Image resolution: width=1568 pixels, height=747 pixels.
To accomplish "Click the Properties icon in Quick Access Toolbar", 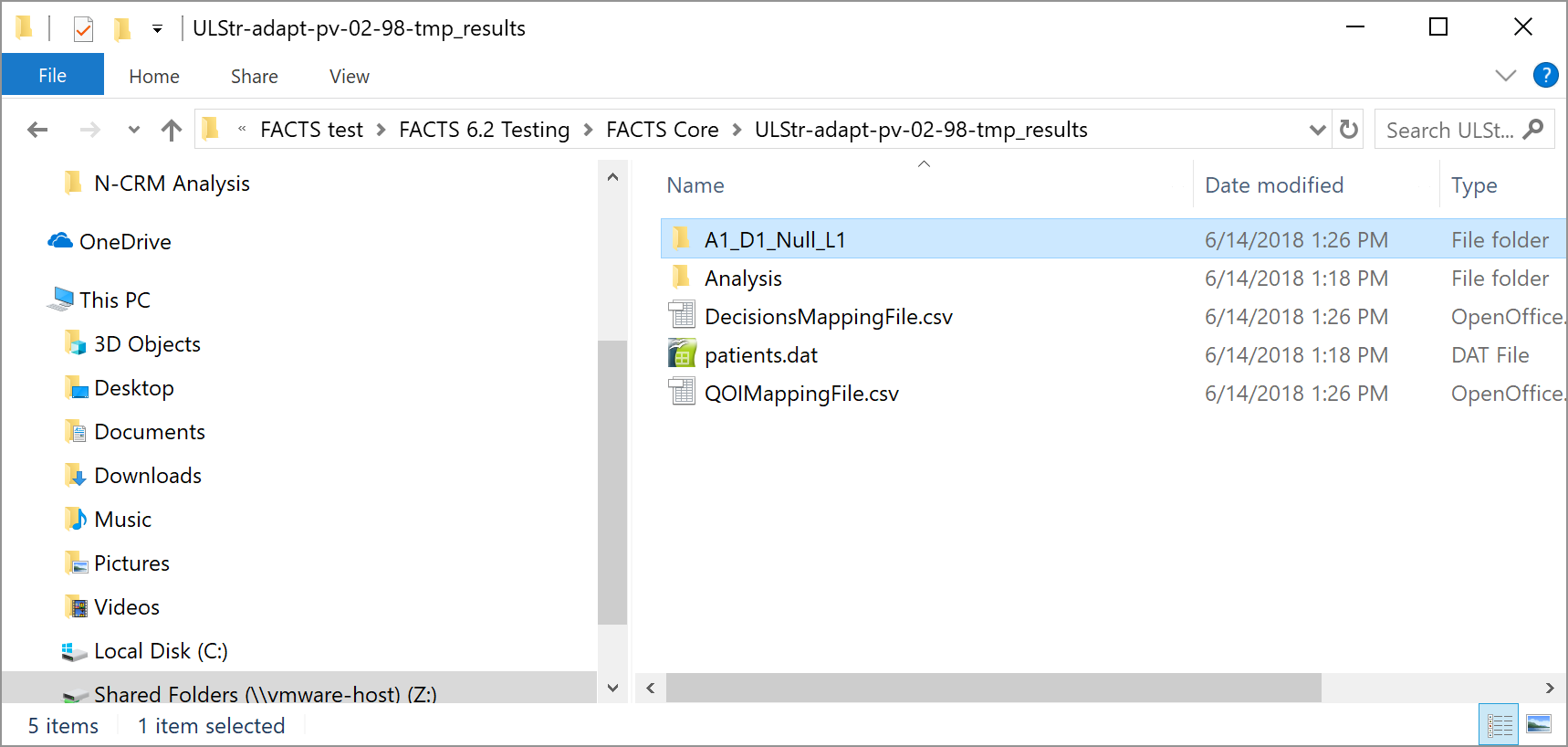I will coord(83,29).
